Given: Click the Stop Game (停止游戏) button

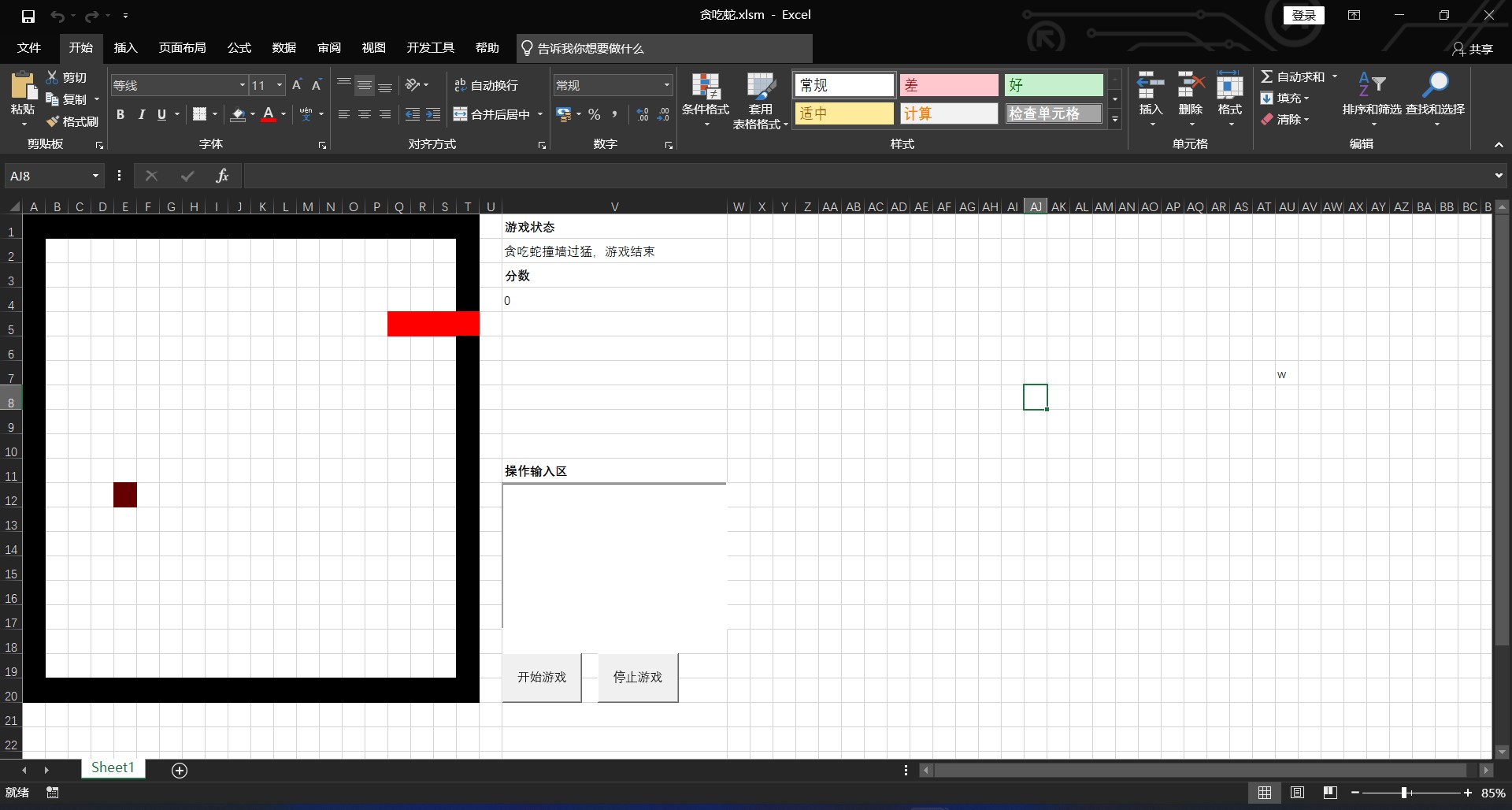Looking at the screenshot, I should click(x=638, y=677).
